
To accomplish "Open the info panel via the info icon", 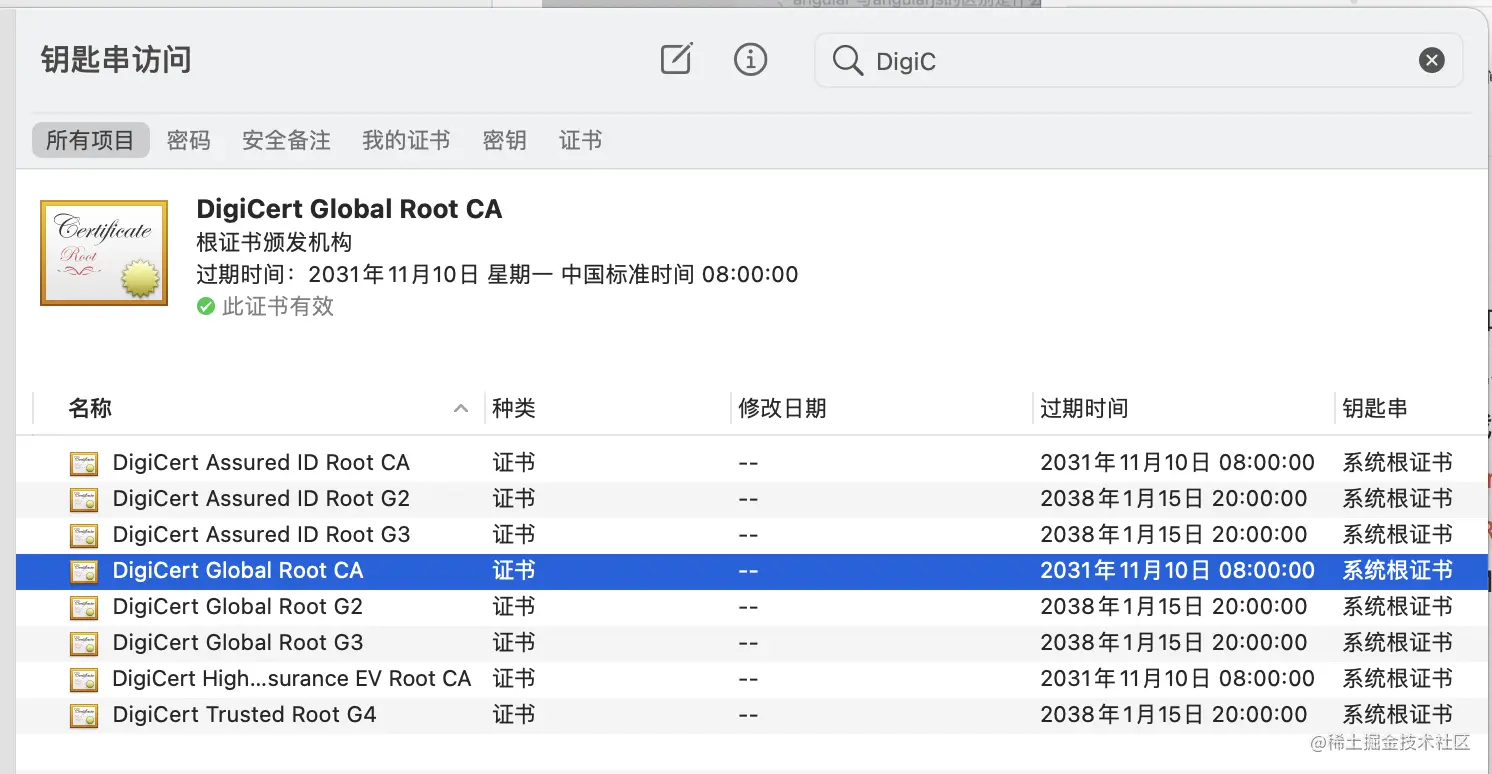I will [751, 59].
